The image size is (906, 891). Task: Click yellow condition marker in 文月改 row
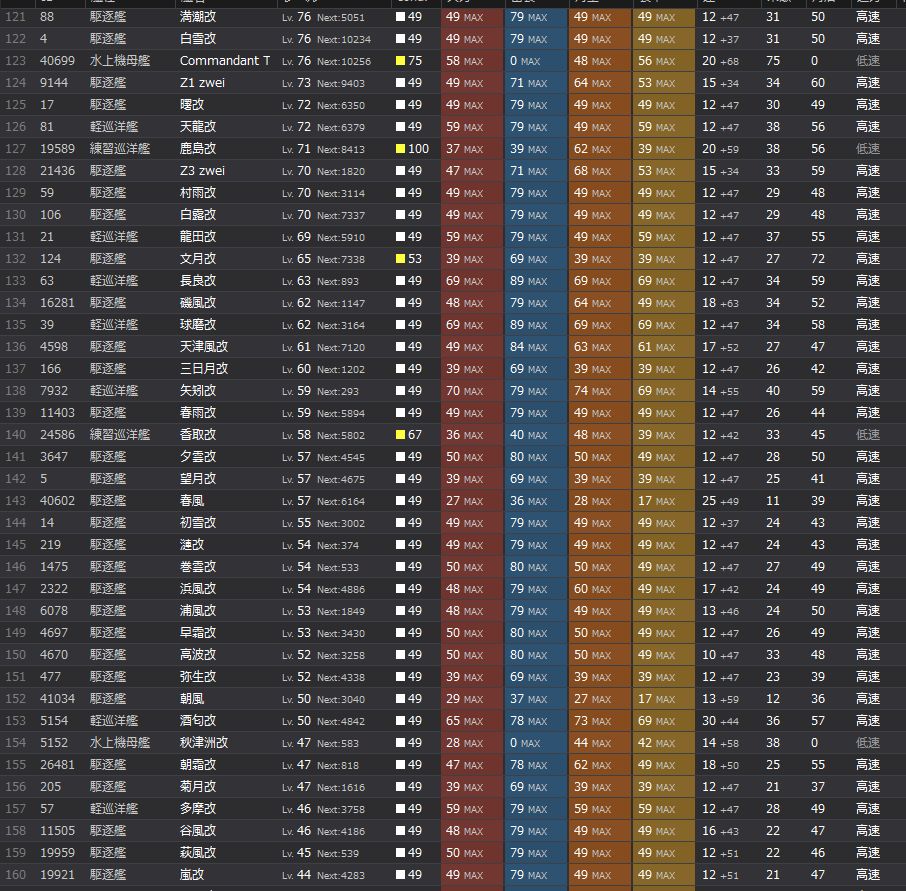pyautogui.click(x=400, y=259)
